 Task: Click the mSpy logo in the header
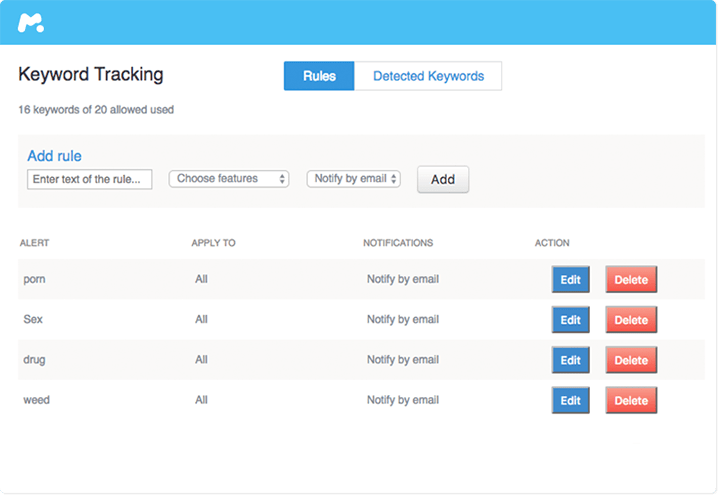[x=31, y=23]
